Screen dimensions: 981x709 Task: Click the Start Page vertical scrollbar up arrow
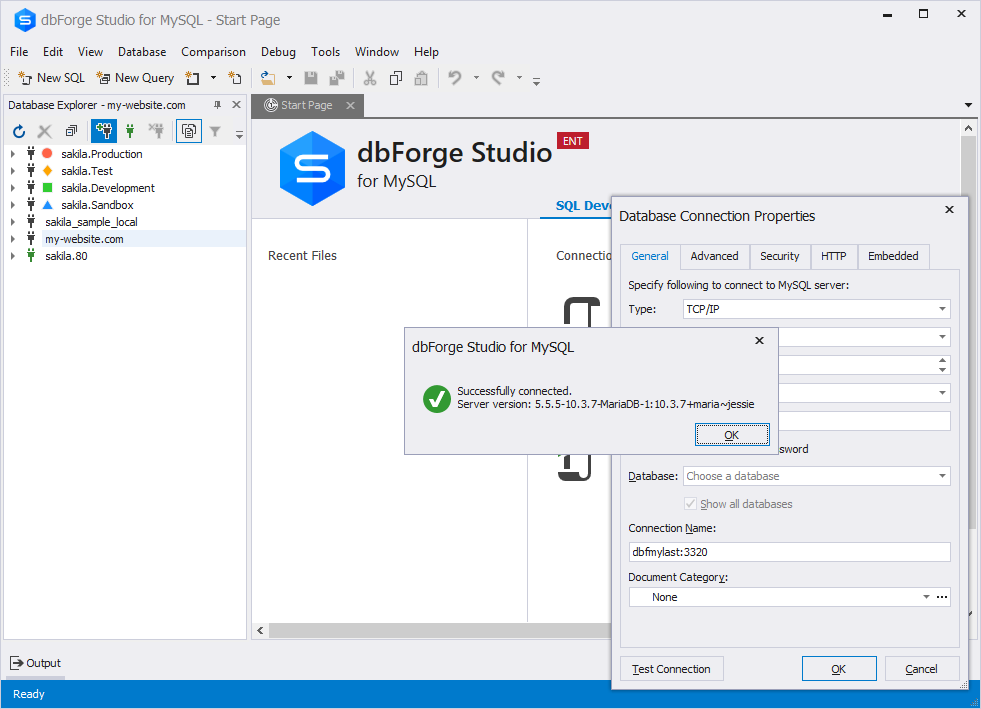[x=968, y=128]
